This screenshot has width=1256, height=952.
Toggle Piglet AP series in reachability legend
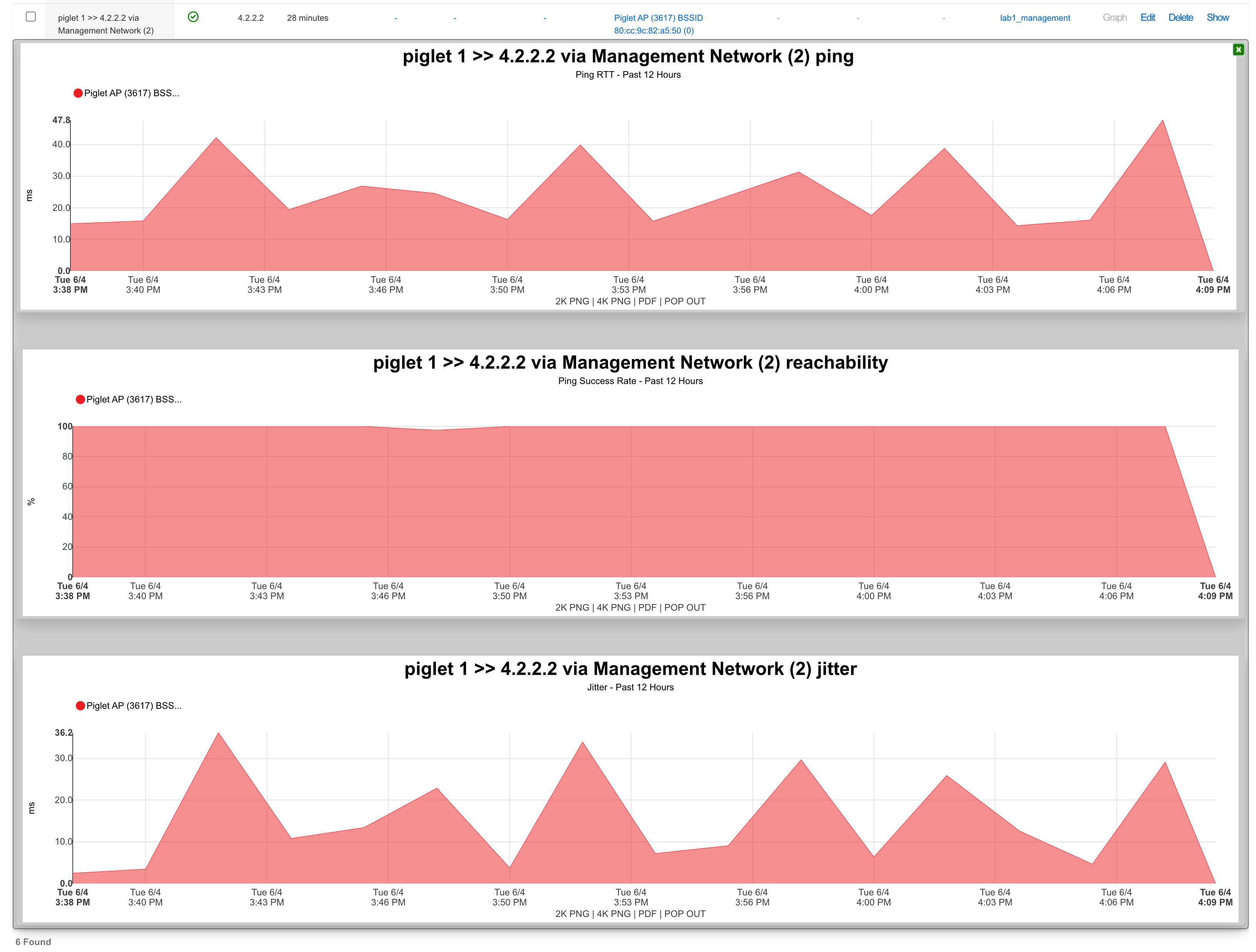pos(134,399)
